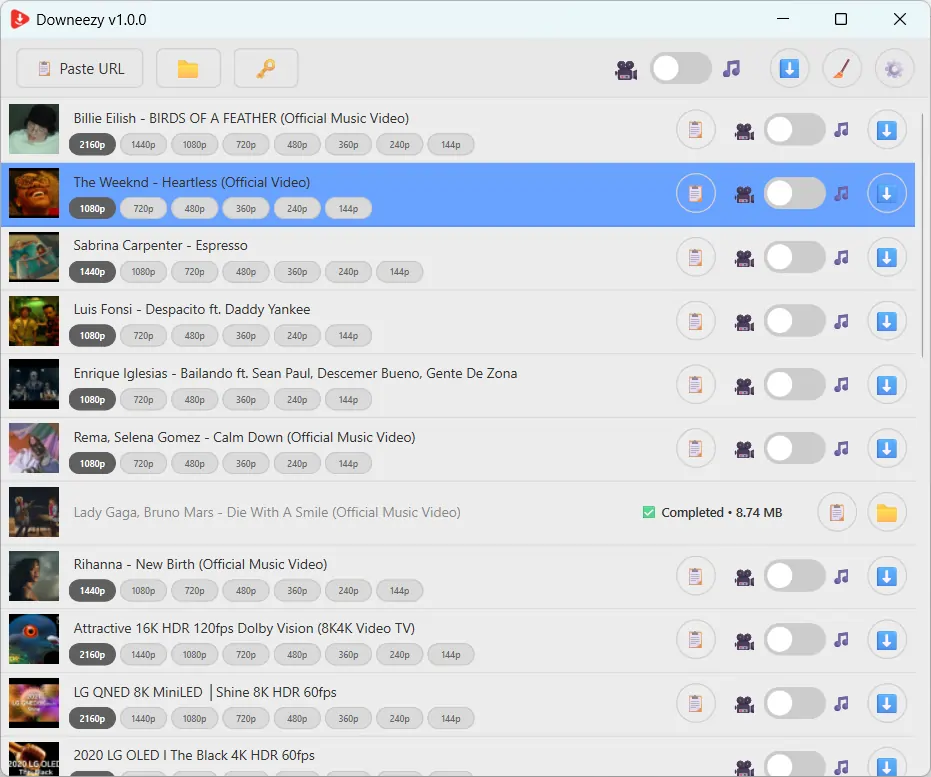931x777 pixels.
Task: Pick 144p for Rihanna New Birth video
Action: click(x=399, y=591)
